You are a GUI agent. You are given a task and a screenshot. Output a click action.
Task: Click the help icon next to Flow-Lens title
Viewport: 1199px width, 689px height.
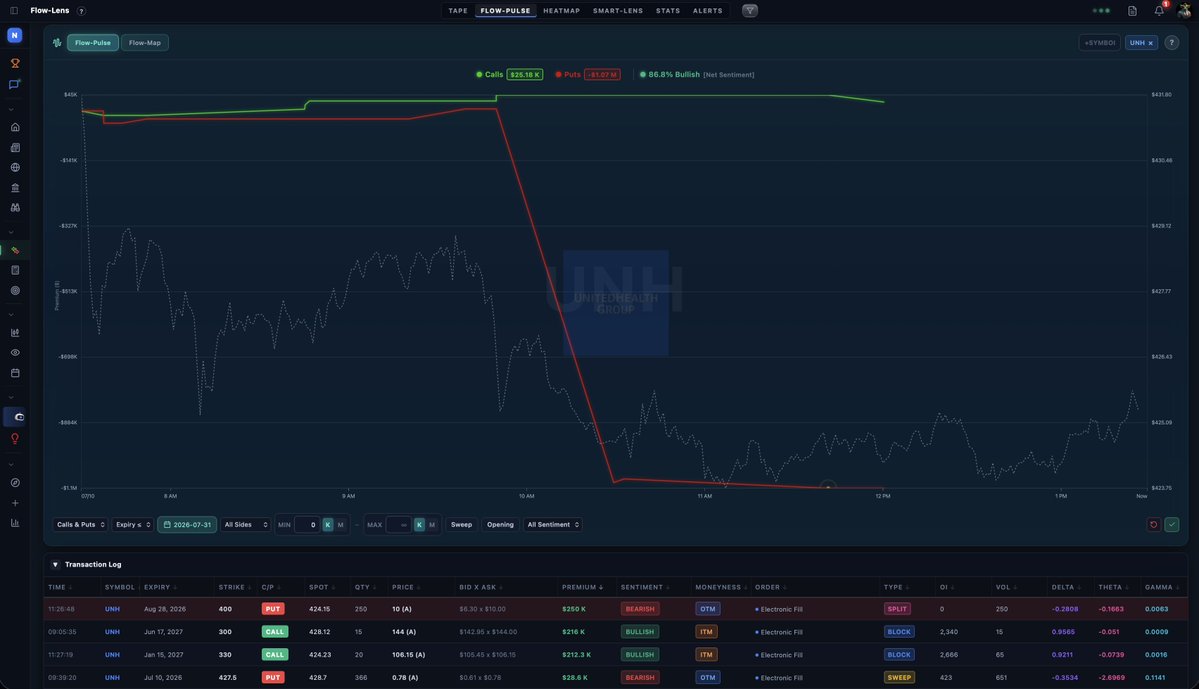[81, 11]
